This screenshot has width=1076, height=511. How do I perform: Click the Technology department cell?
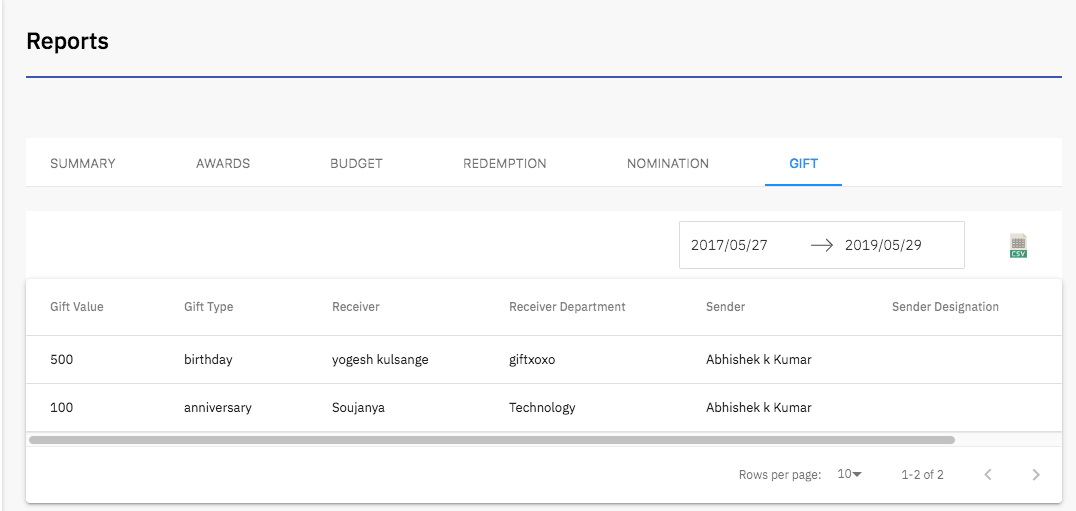(542, 407)
